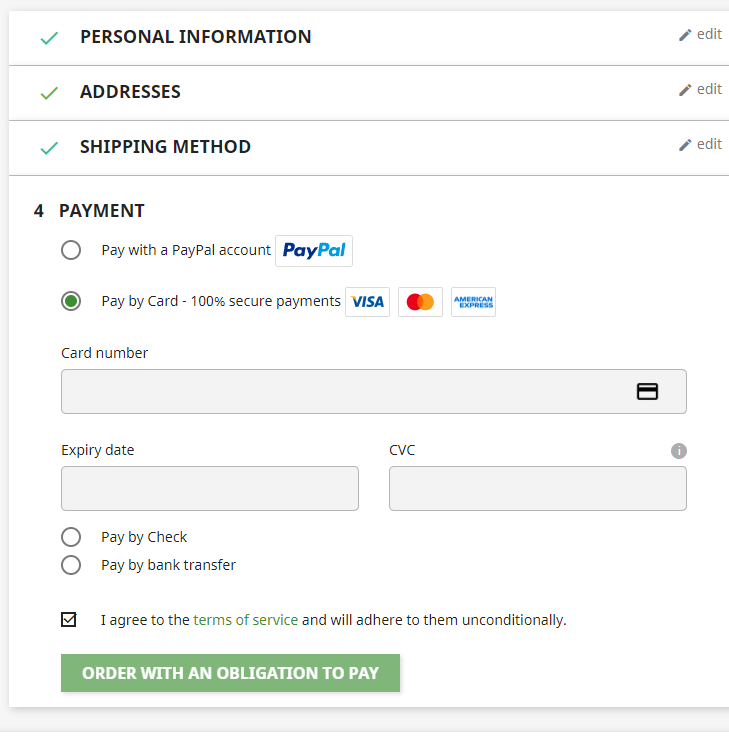Select Pay with a PayPal account
This screenshot has height=744, width=729.
click(x=71, y=250)
